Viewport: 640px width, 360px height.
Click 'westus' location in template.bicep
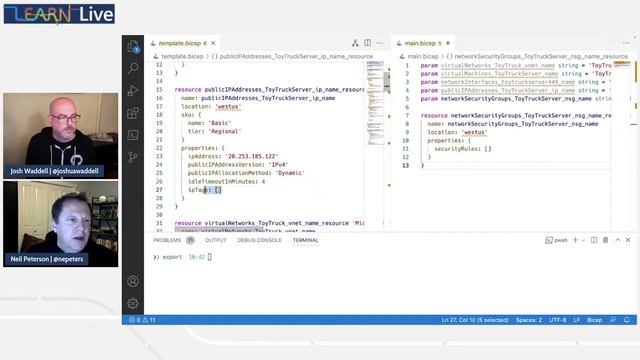pos(228,107)
